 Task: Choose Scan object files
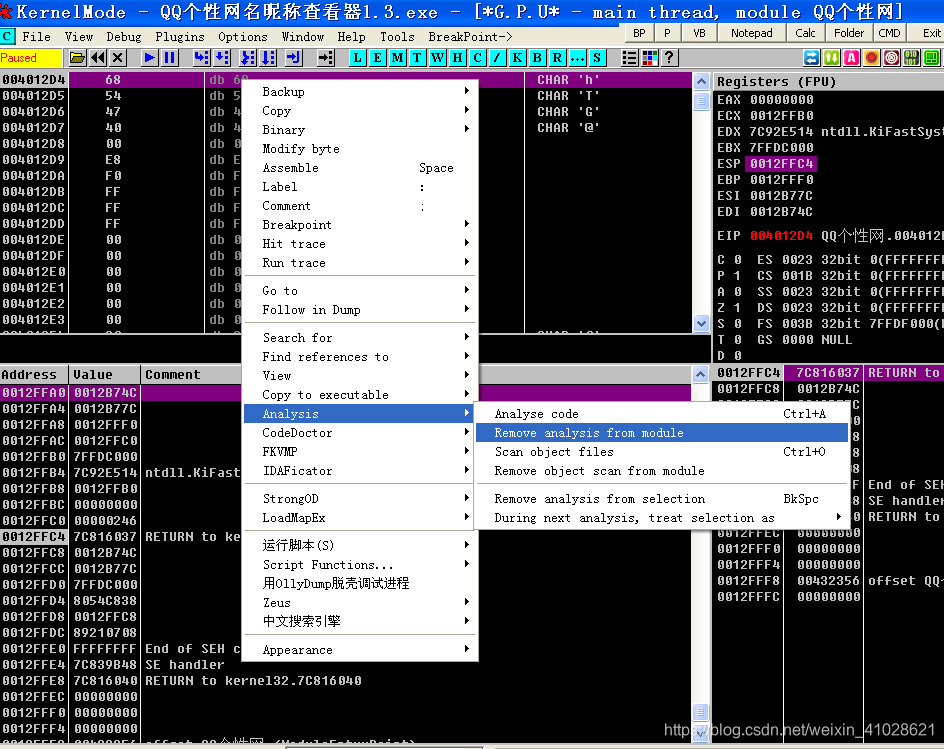(662, 452)
